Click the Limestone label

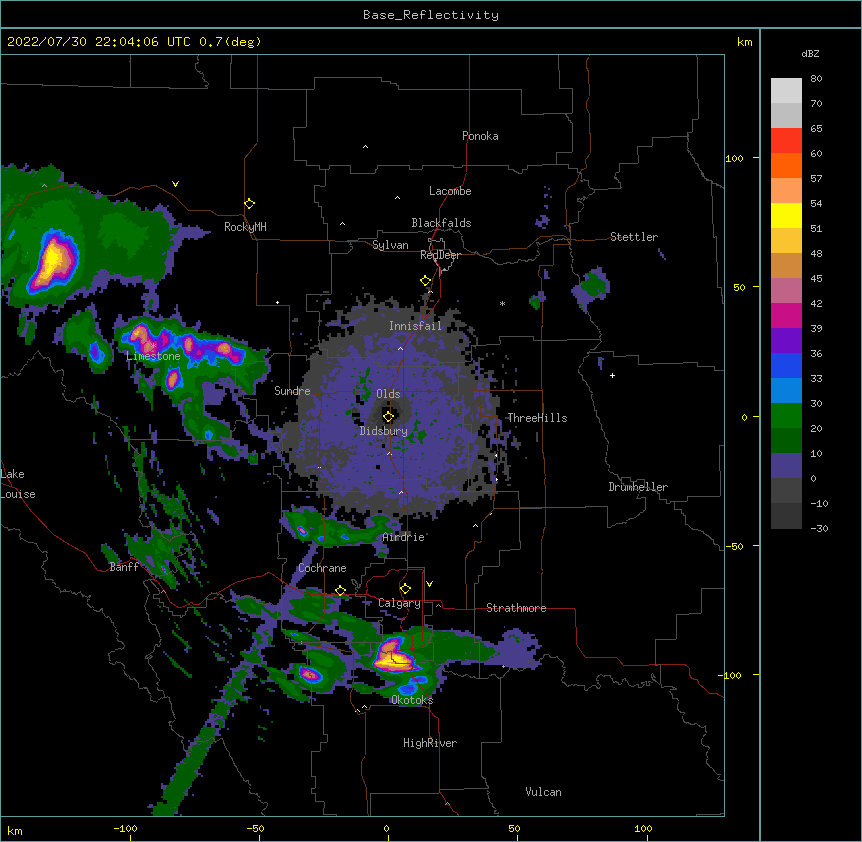(x=153, y=356)
